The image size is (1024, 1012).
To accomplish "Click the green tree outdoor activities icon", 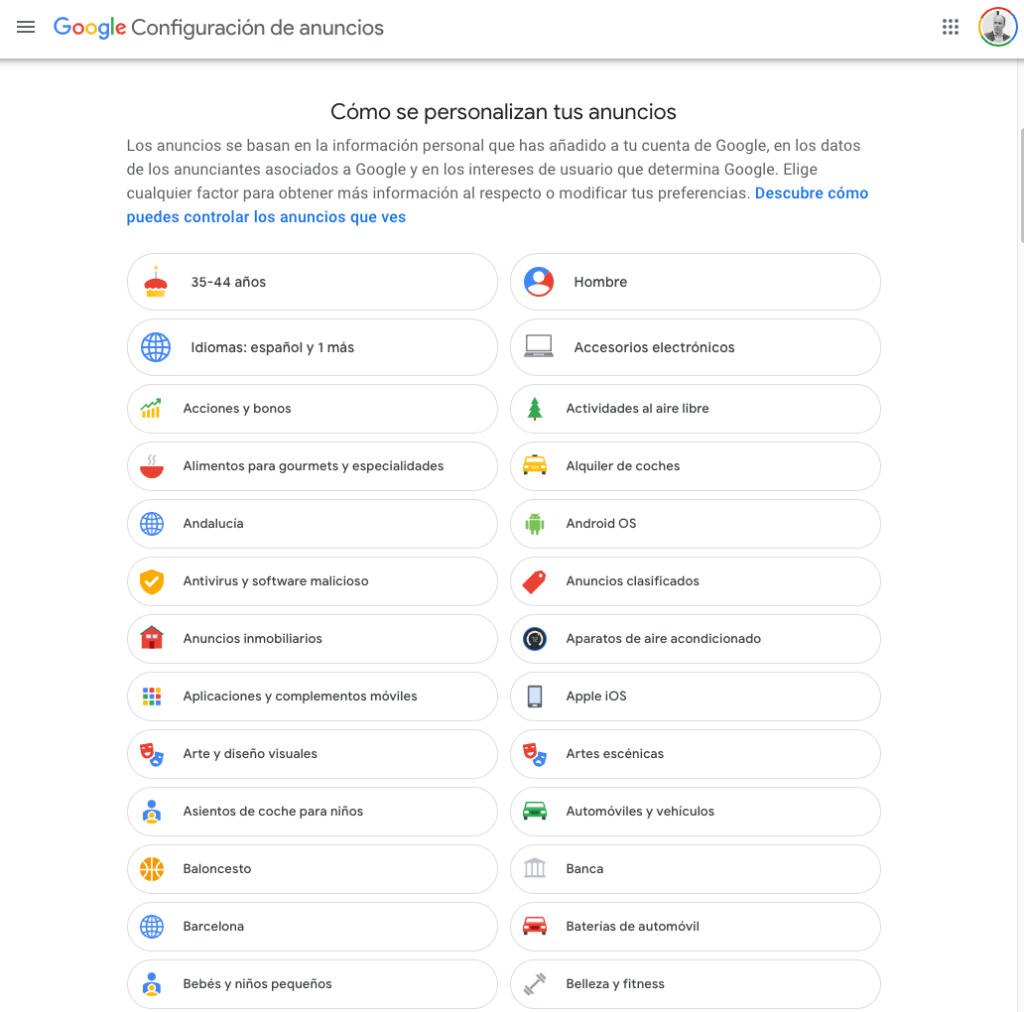I will coord(535,408).
